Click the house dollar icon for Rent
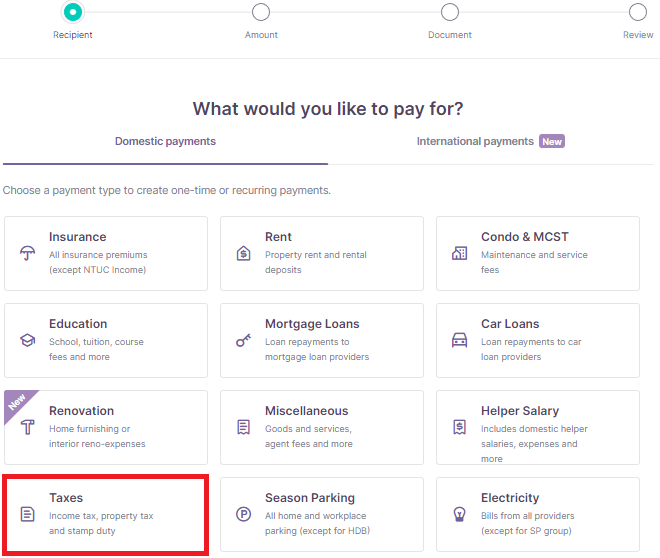Screen dimensions: 660x558 [x=243, y=253]
